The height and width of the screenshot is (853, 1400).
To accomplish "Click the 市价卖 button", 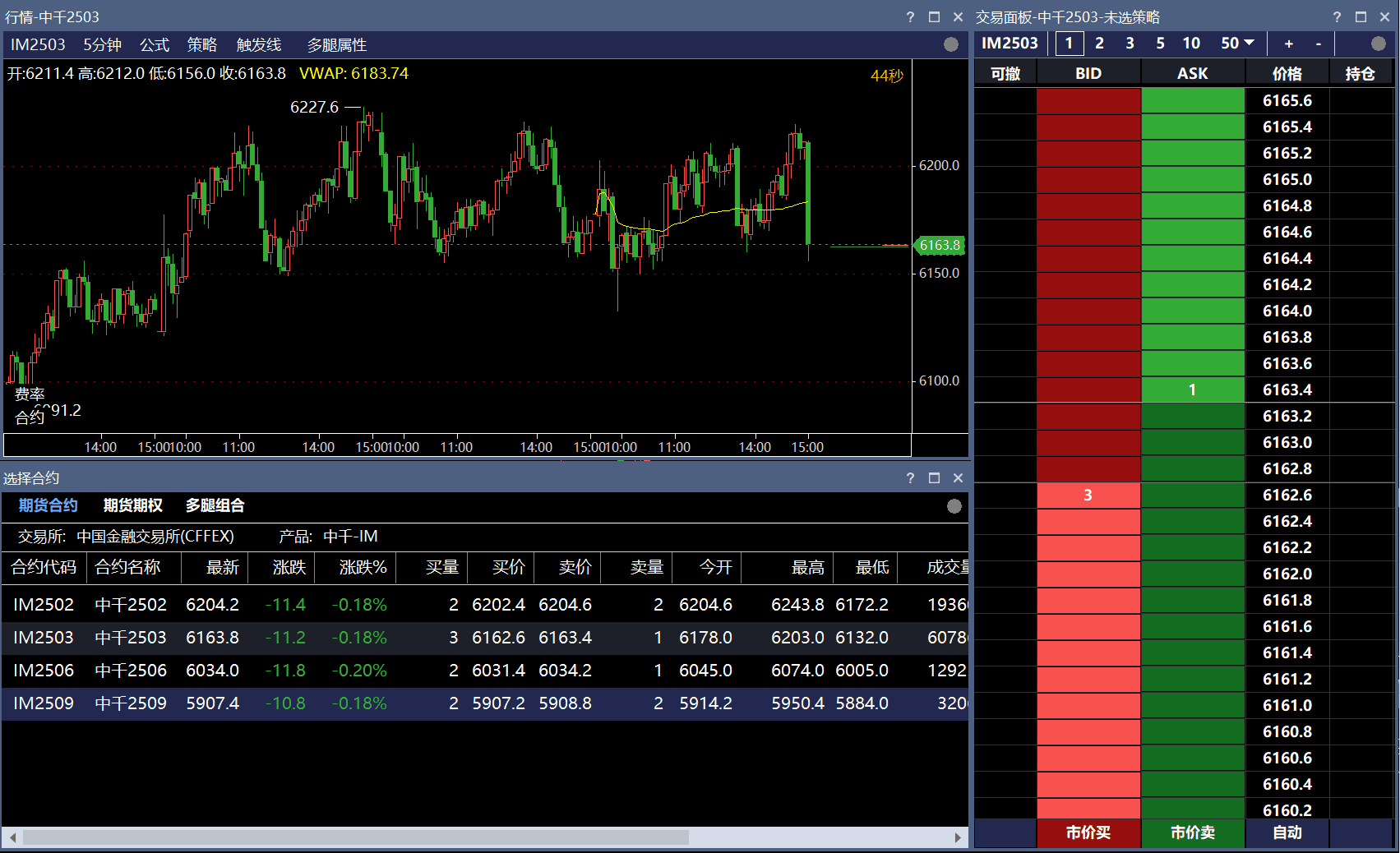I will (1192, 832).
